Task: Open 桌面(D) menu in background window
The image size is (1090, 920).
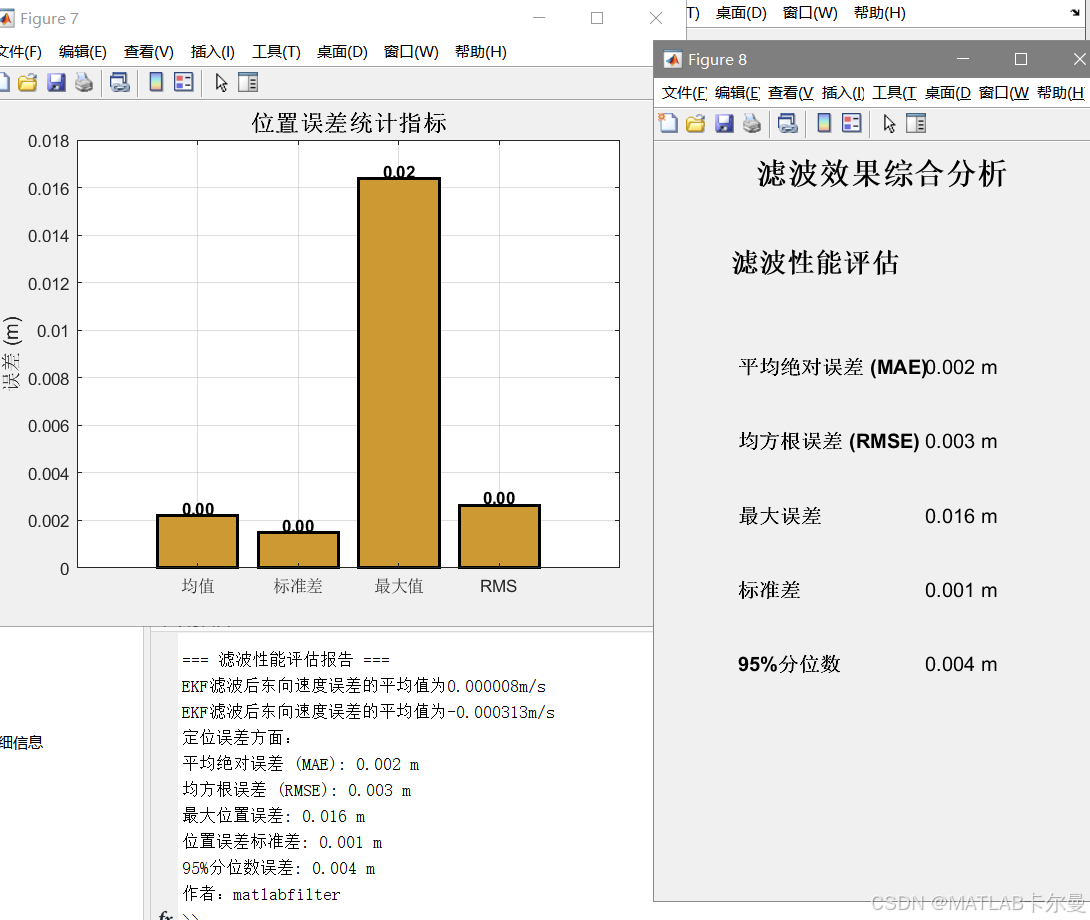Action: 741,13
